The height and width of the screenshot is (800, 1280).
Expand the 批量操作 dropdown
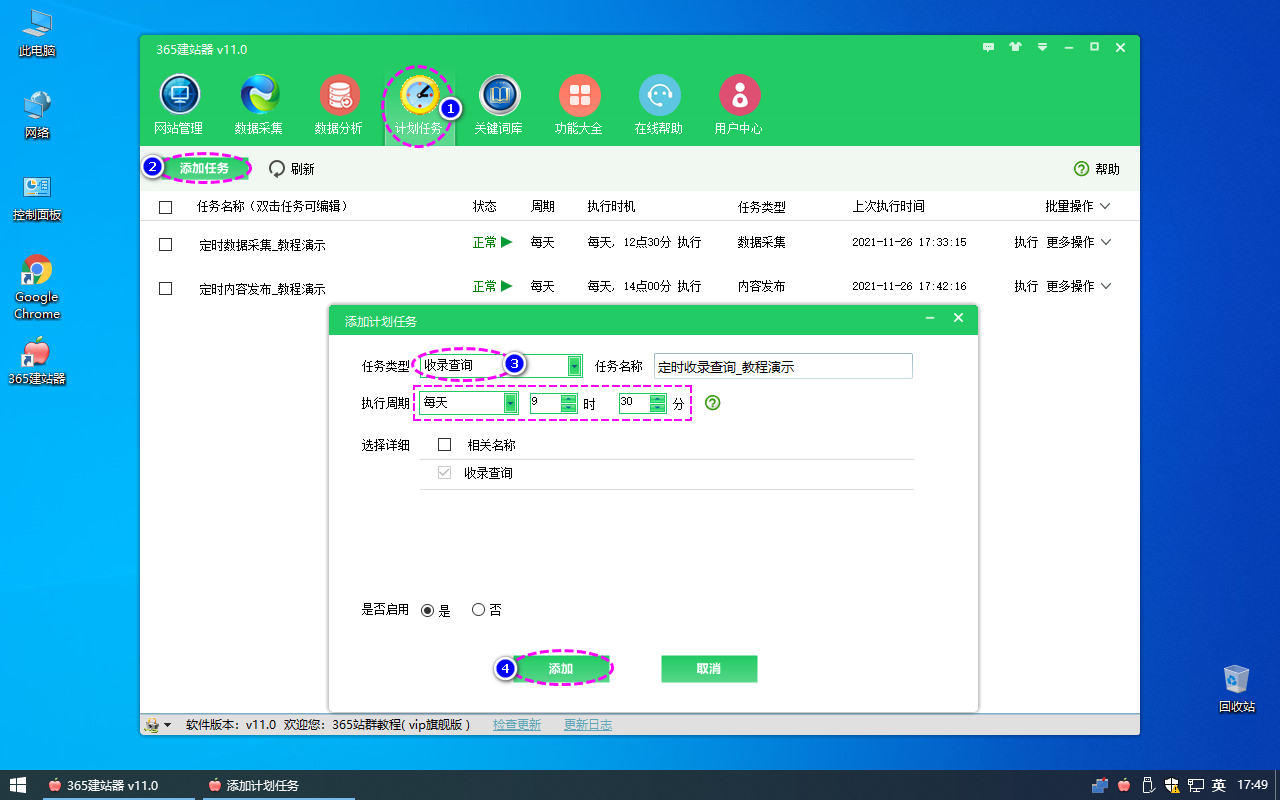click(x=1078, y=206)
